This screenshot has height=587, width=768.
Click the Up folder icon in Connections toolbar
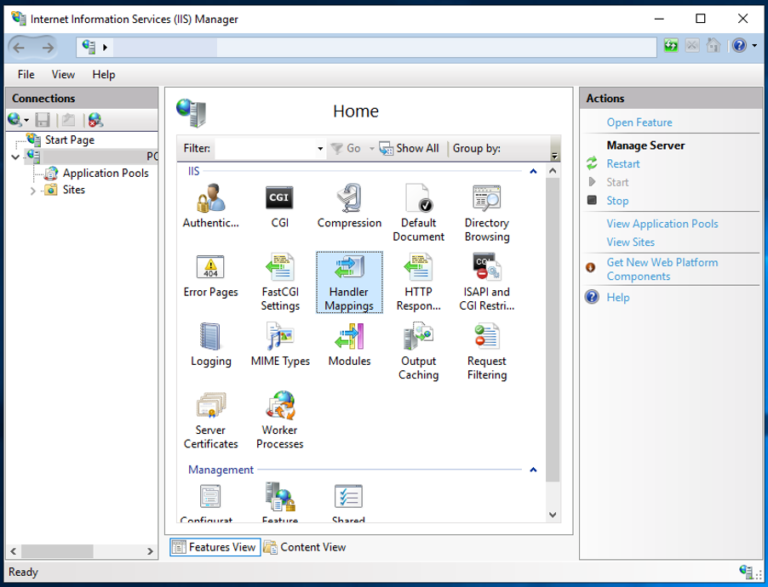[68, 120]
